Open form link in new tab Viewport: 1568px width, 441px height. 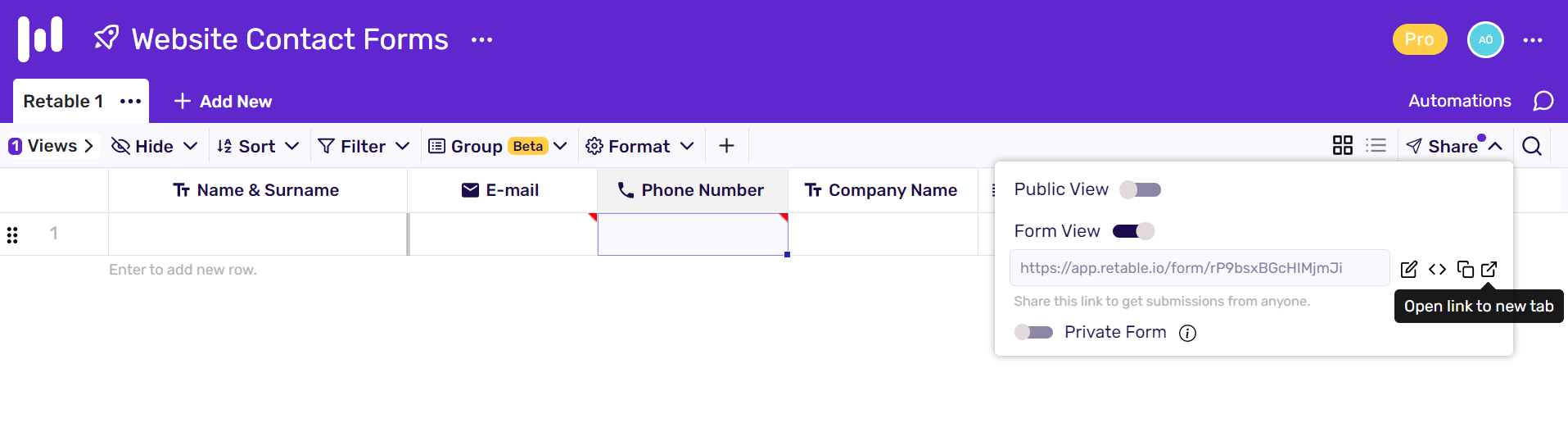(1489, 269)
